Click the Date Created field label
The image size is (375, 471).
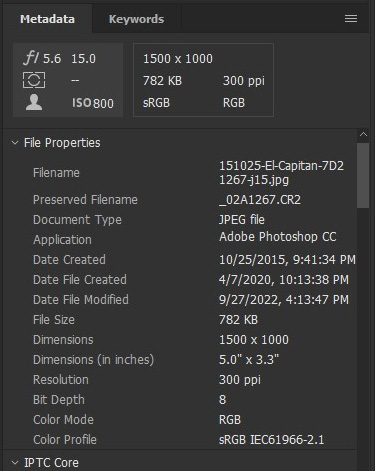click(69, 260)
